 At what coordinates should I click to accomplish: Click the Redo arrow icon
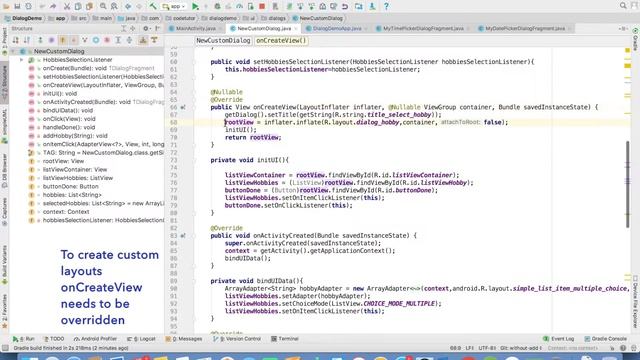coord(53,6)
